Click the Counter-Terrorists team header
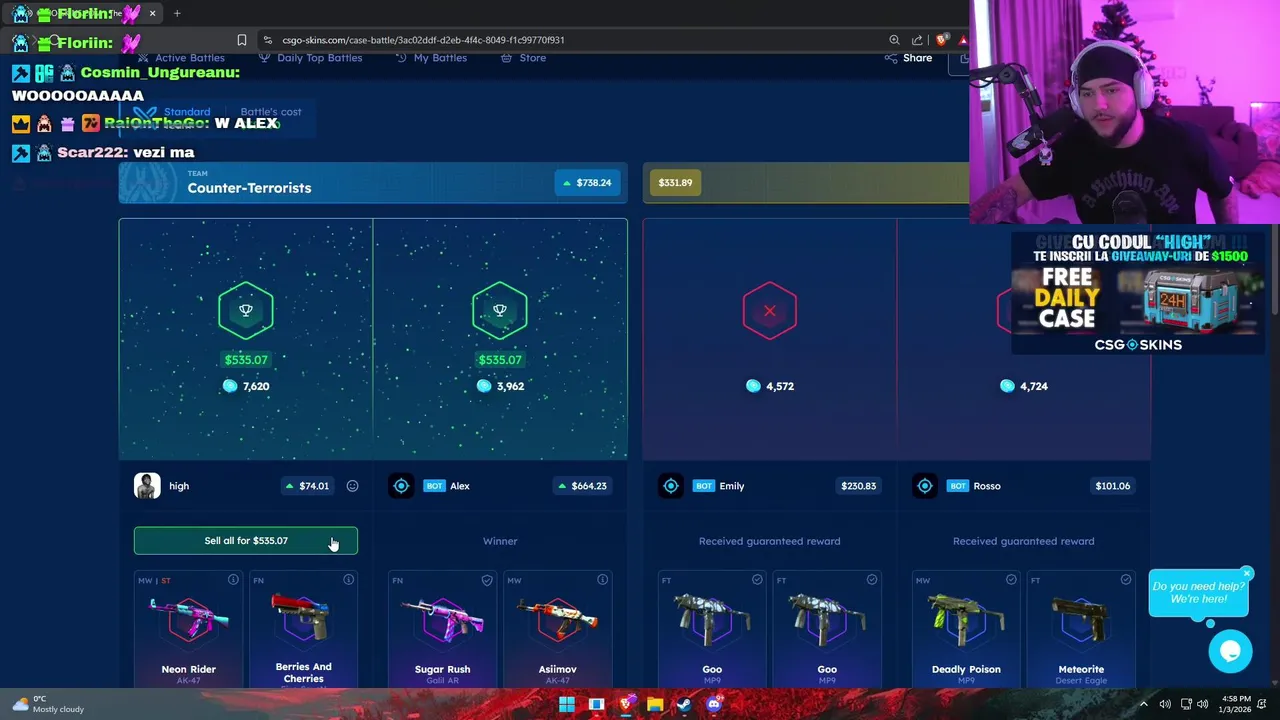The width and height of the screenshot is (1280, 720). point(373,183)
